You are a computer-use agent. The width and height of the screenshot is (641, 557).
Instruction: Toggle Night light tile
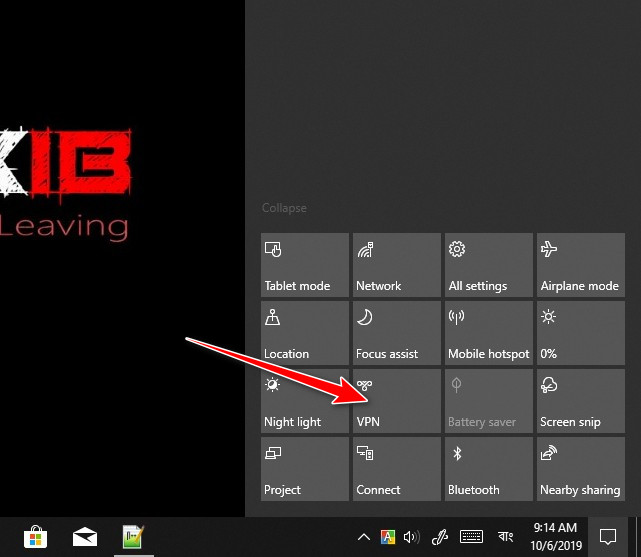tap(305, 401)
